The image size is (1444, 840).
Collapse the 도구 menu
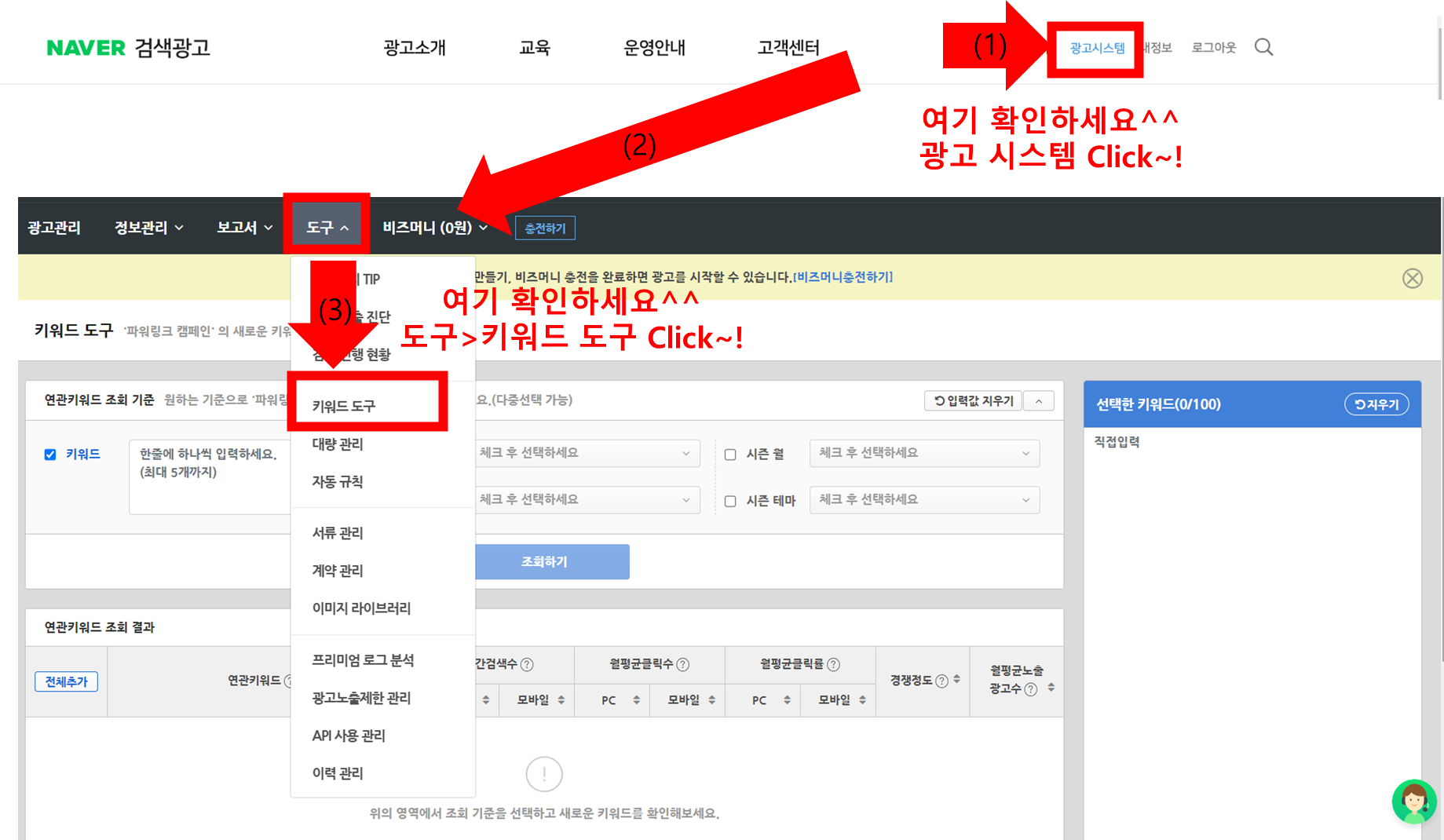327,228
